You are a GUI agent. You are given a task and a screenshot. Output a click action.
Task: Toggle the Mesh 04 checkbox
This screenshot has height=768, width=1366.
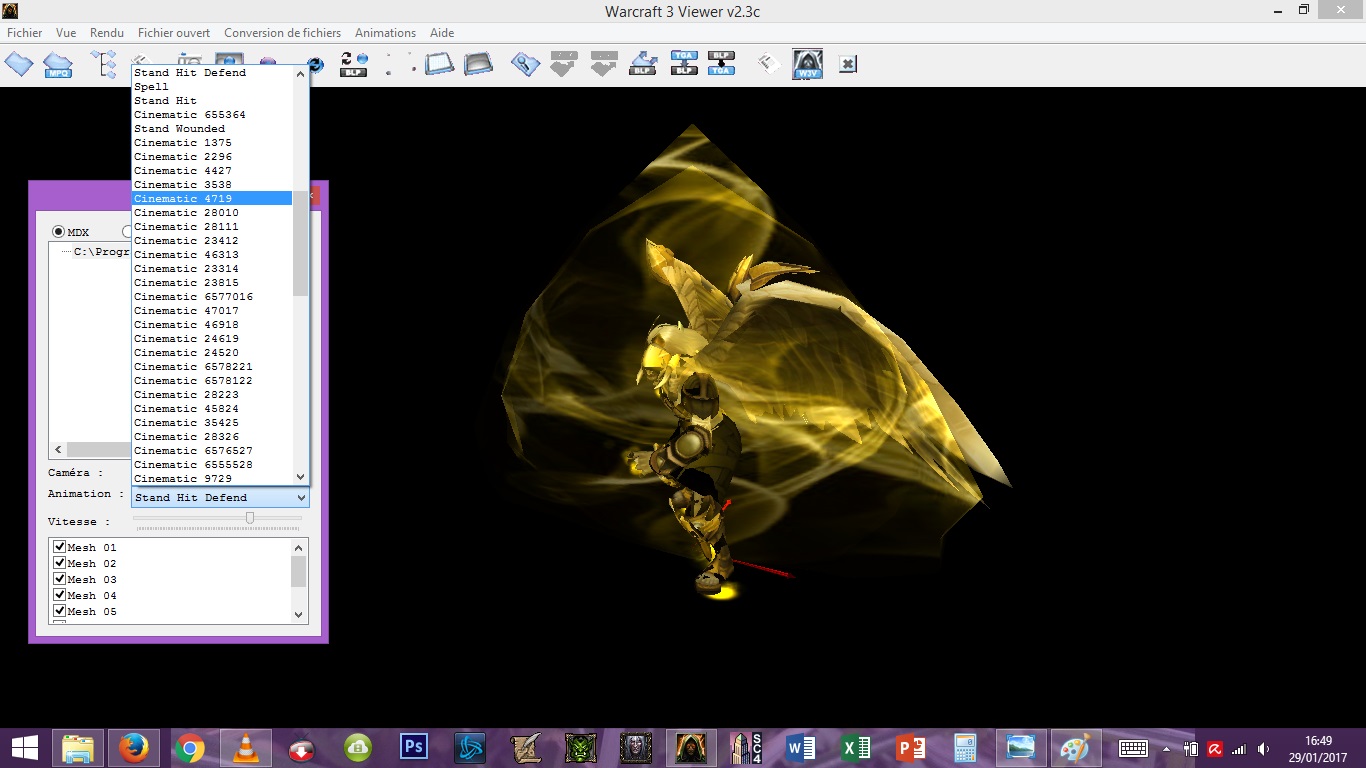59,595
